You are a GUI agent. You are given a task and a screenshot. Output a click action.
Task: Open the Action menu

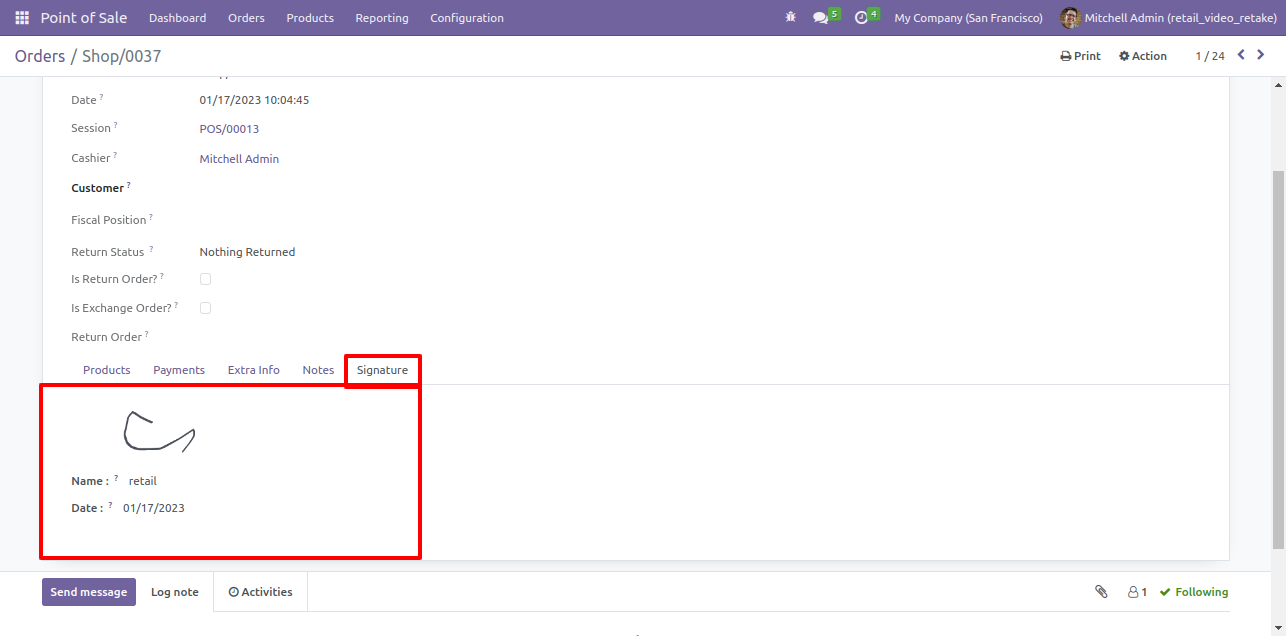1143,56
